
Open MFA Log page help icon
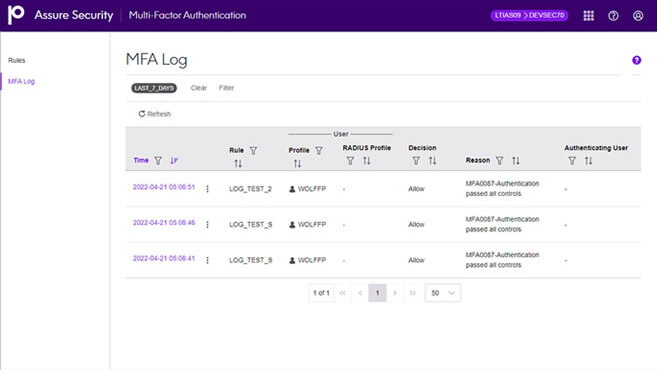click(x=636, y=60)
